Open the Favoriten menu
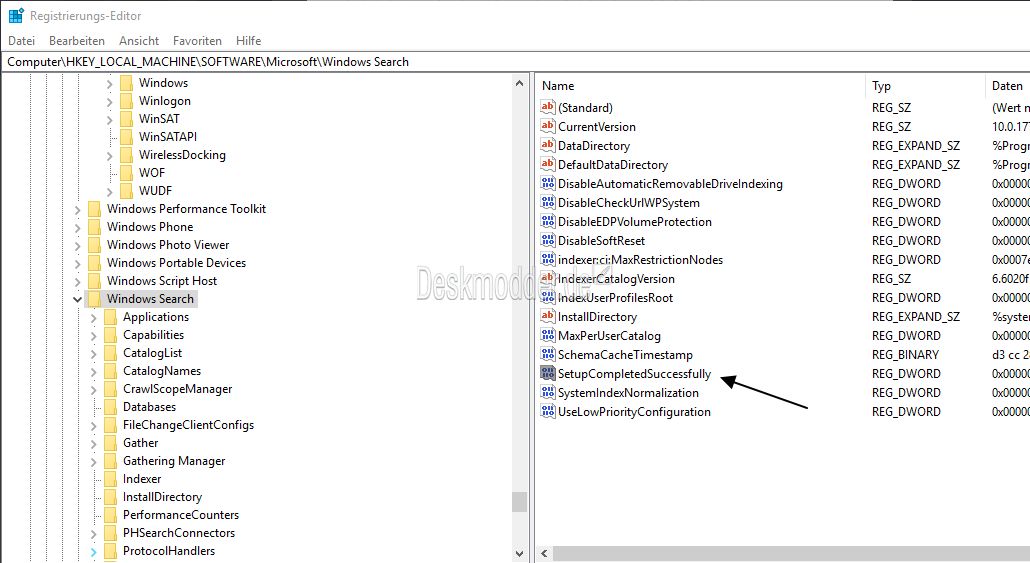 (x=197, y=41)
